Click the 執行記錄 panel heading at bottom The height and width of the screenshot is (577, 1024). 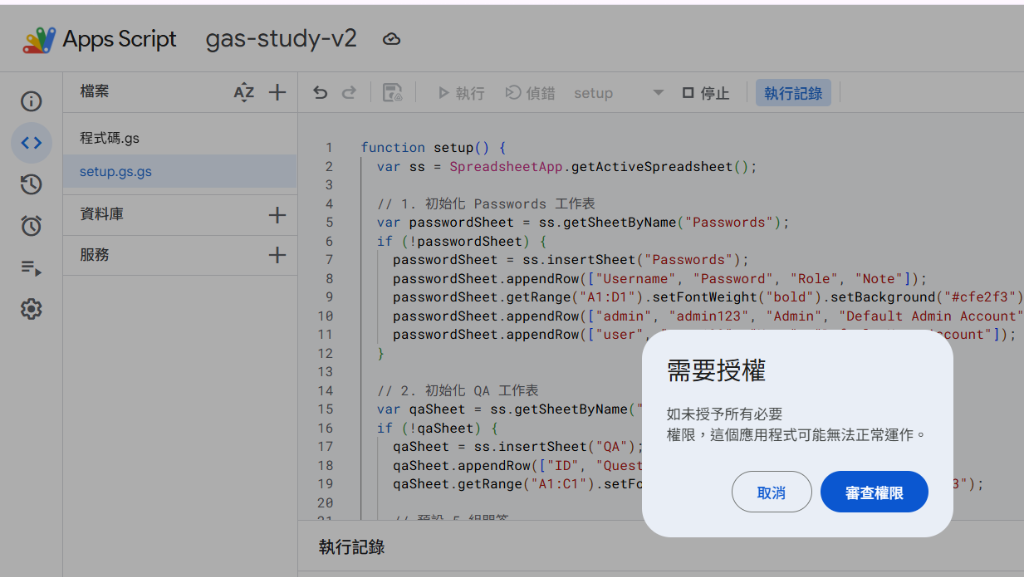coord(351,547)
